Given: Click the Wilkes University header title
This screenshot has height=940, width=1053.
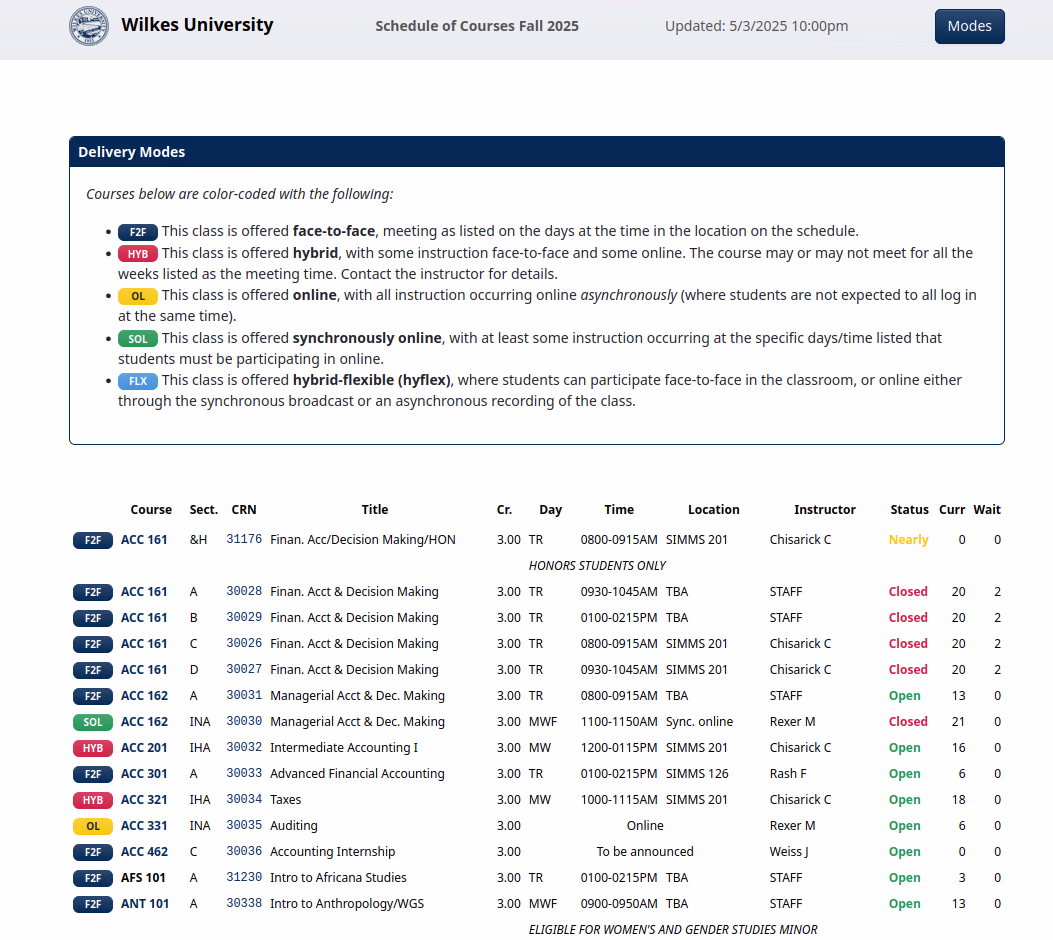Looking at the screenshot, I should click(x=197, y=25).
